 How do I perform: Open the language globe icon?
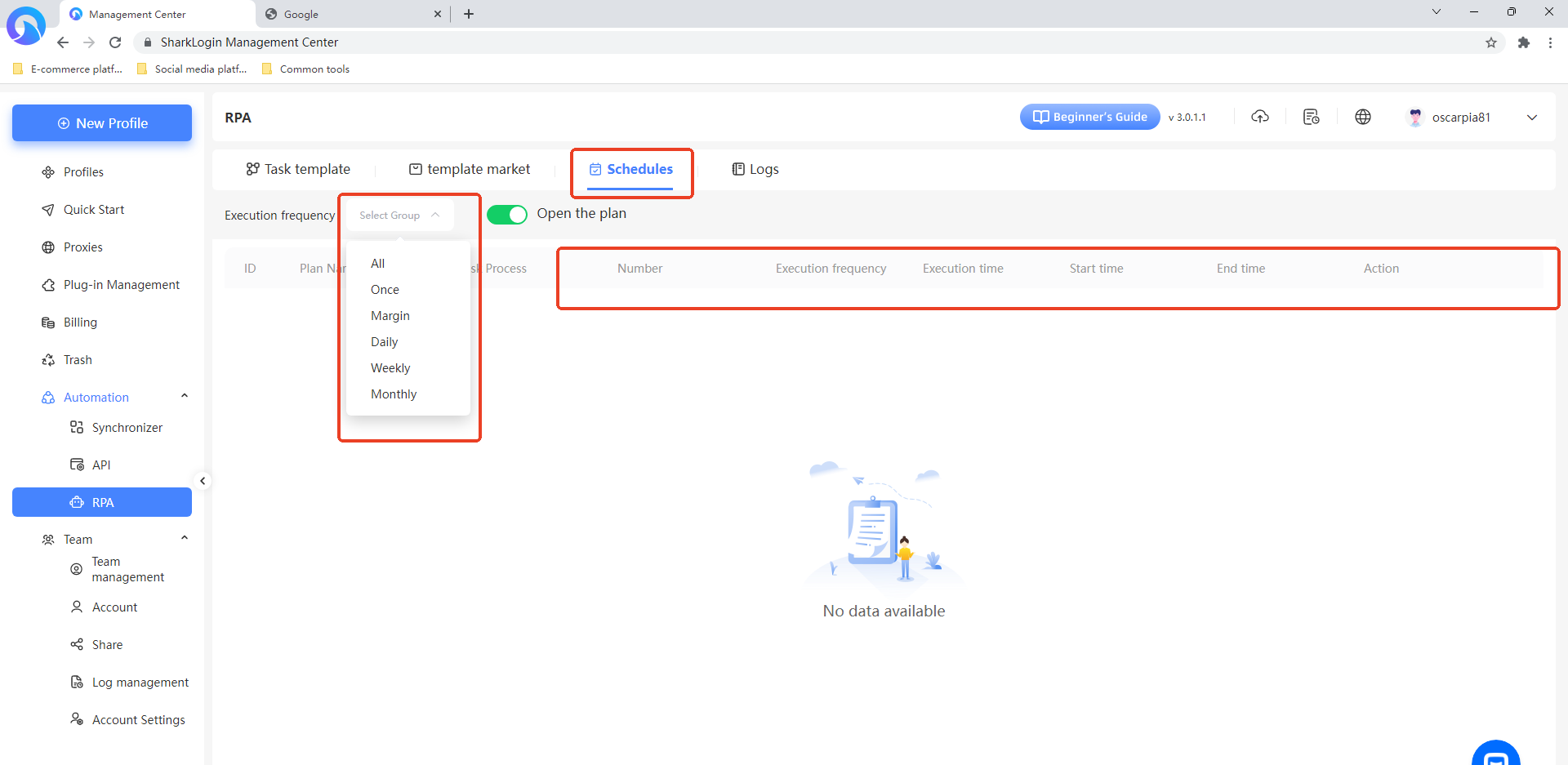point(1363,117)
